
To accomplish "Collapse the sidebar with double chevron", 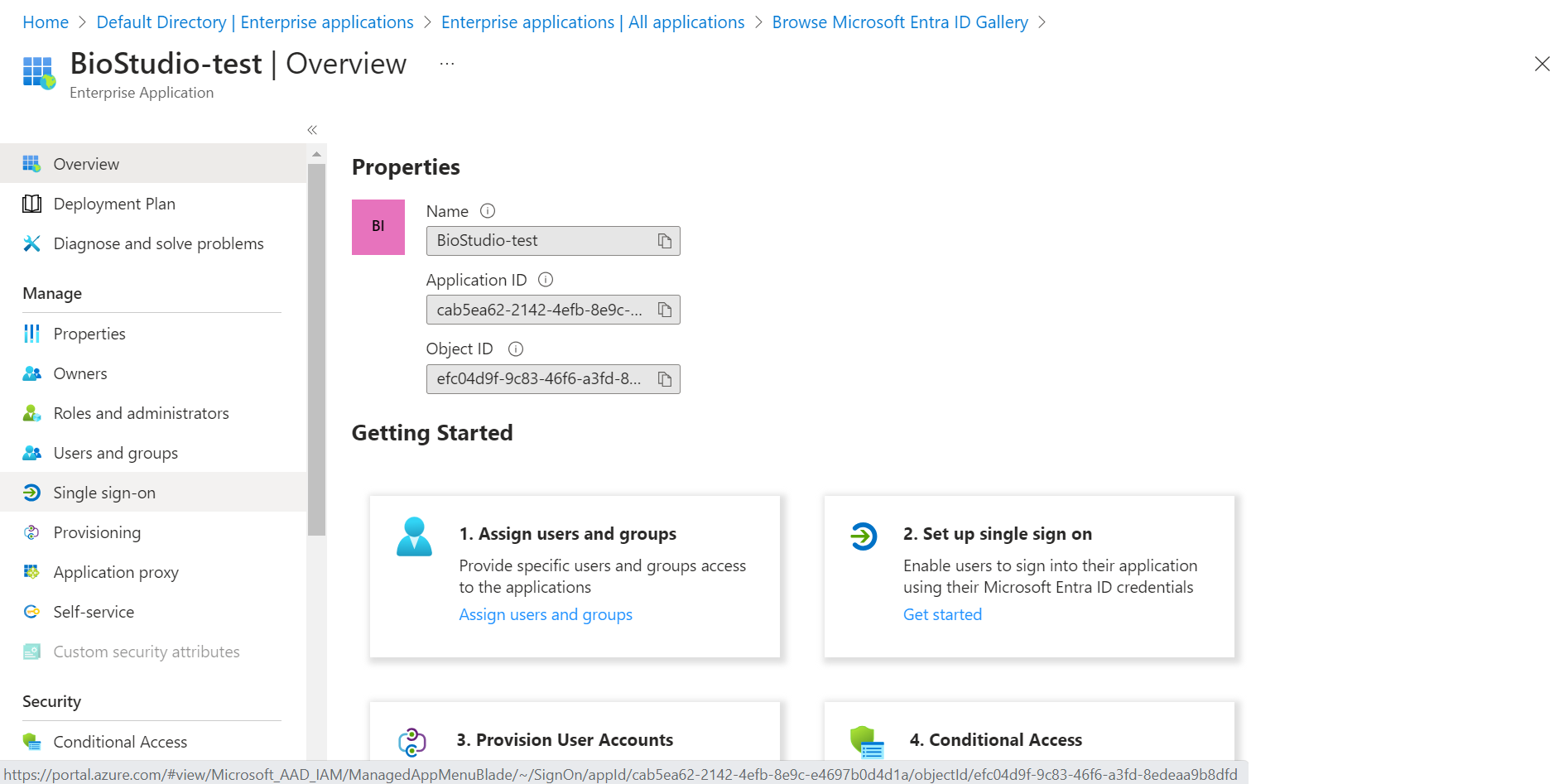I will 312,130.
